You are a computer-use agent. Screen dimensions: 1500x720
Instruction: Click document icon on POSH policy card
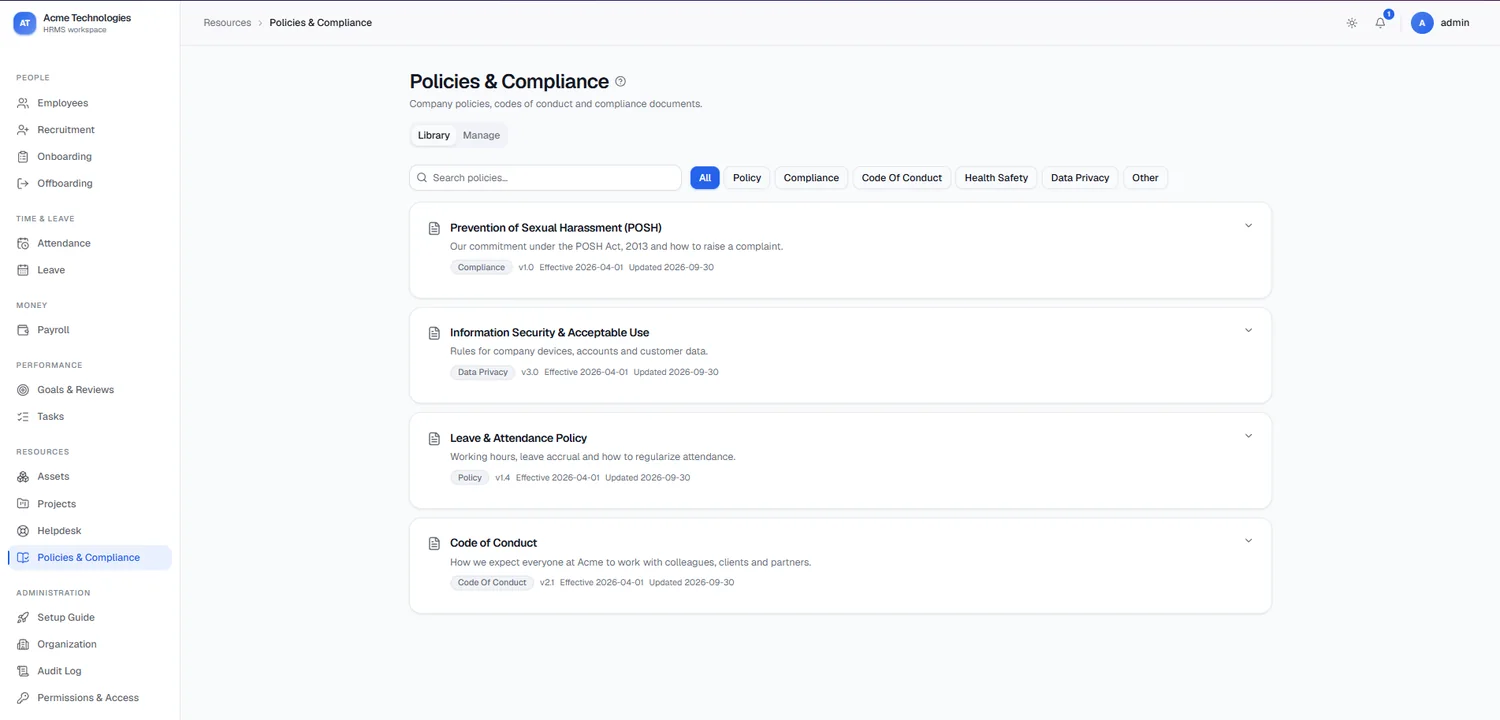(x=434, y=228)
